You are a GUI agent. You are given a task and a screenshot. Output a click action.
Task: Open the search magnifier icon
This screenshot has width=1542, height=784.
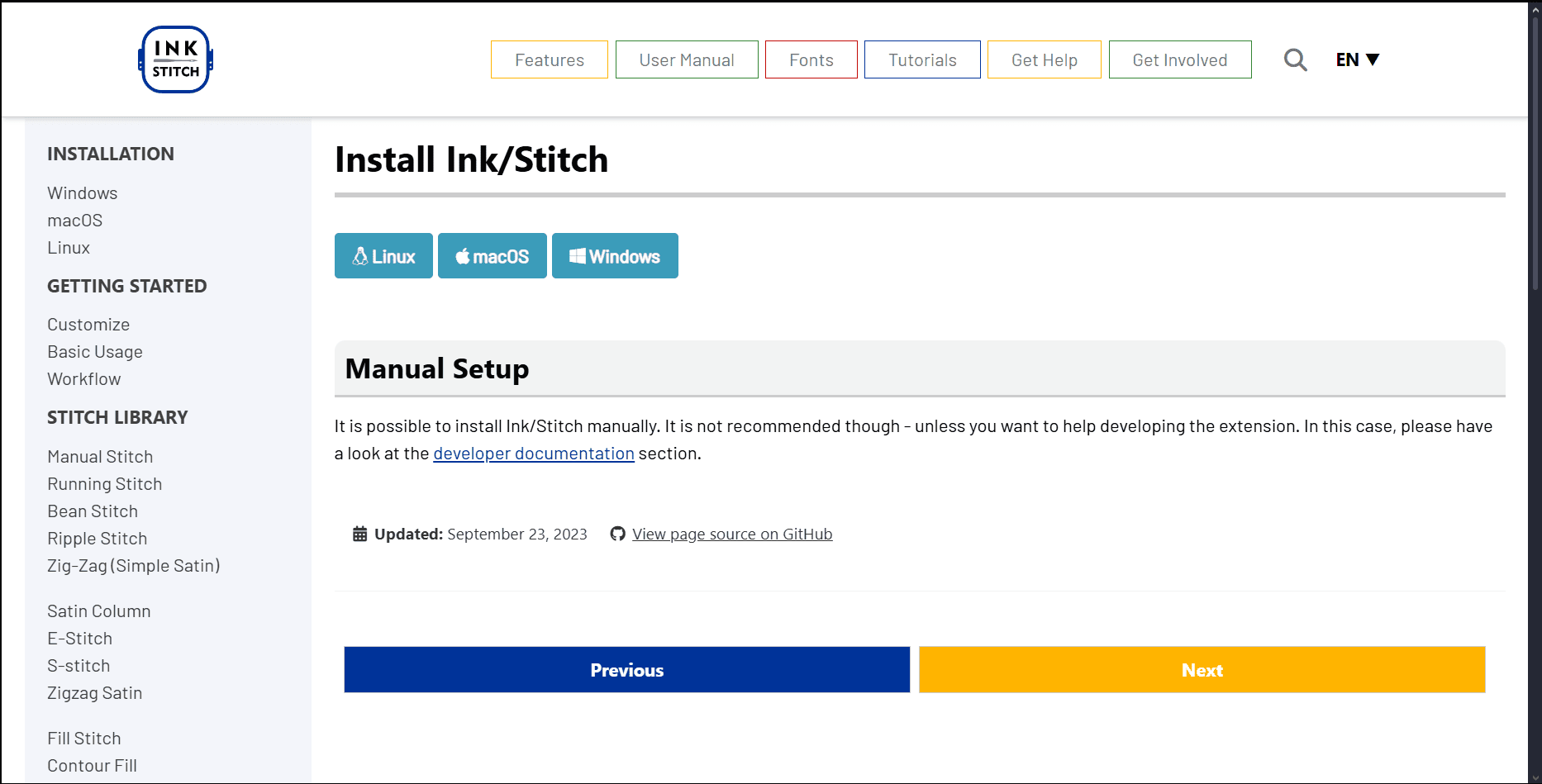[1295, 59]
